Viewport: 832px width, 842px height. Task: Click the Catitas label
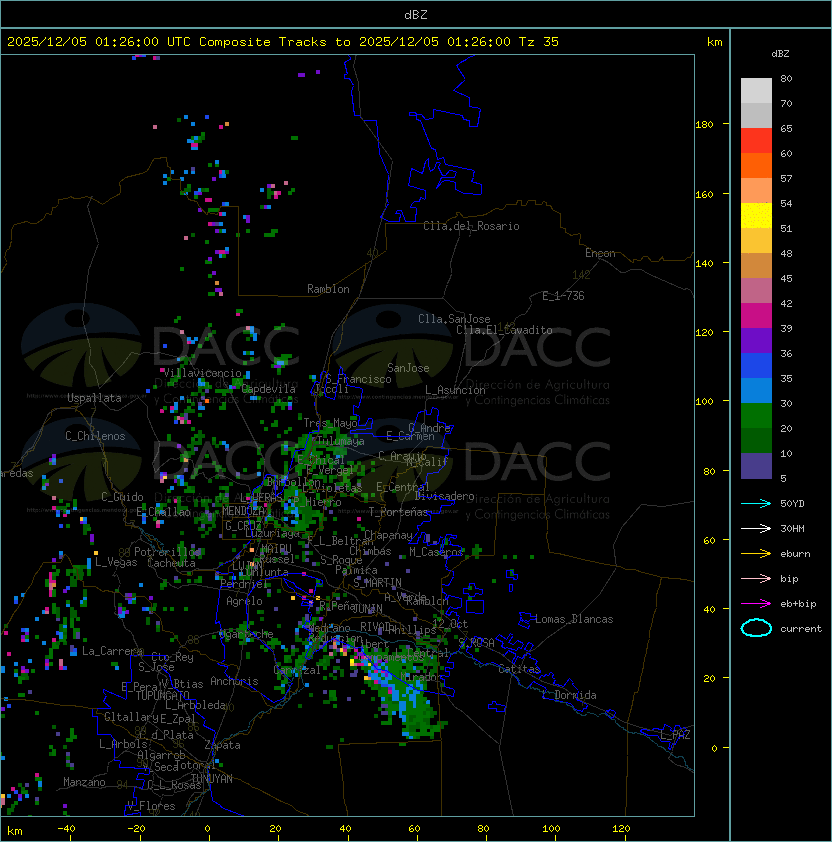coord(519,670)
